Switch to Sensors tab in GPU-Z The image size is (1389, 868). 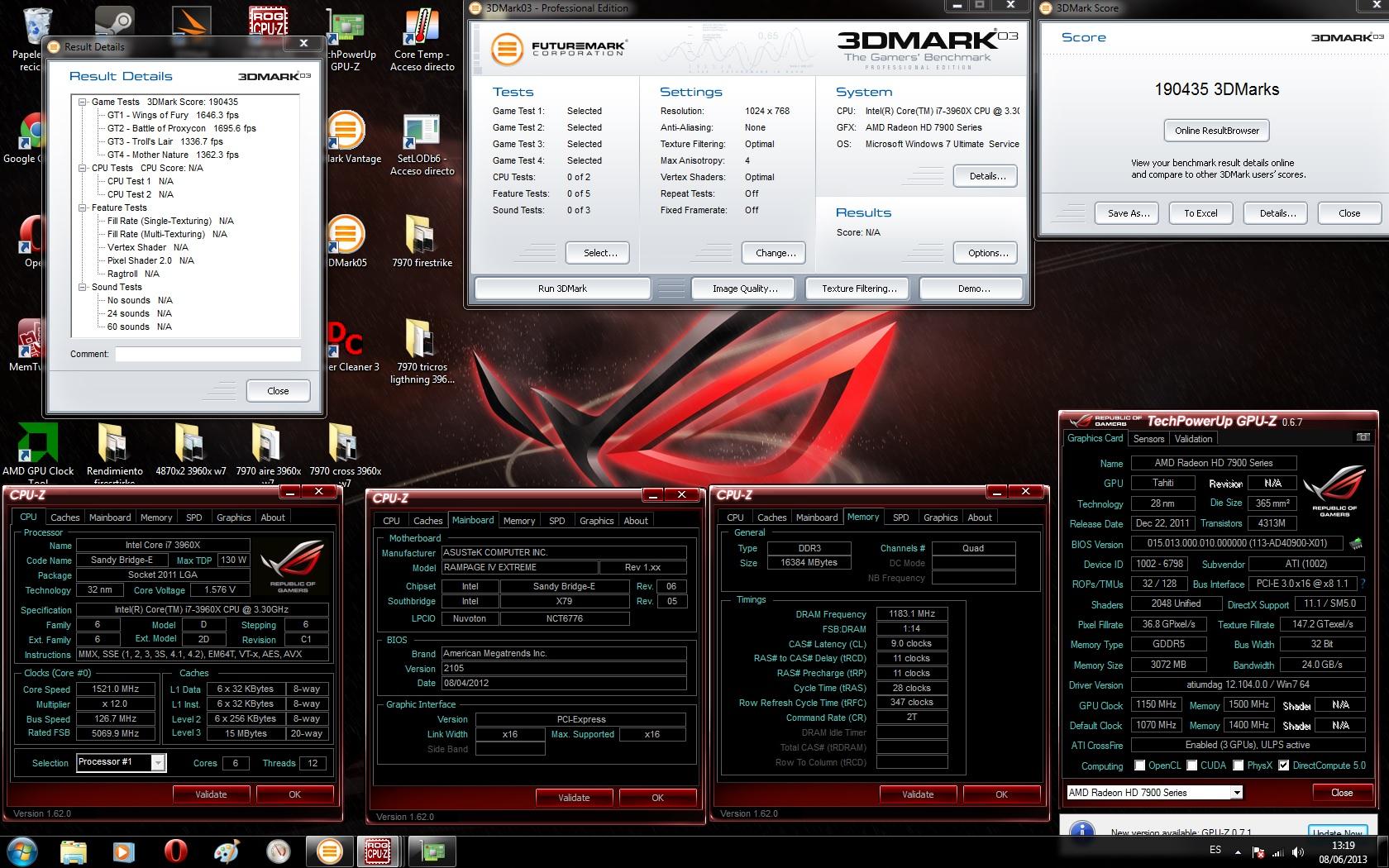click(x=1148, y=439)
